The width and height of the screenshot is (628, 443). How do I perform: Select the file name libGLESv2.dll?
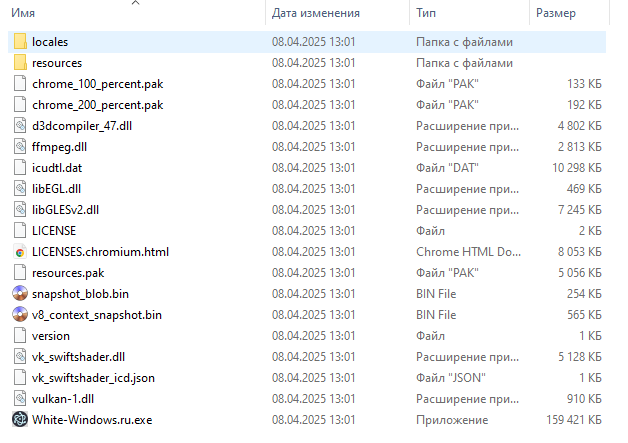65,210
